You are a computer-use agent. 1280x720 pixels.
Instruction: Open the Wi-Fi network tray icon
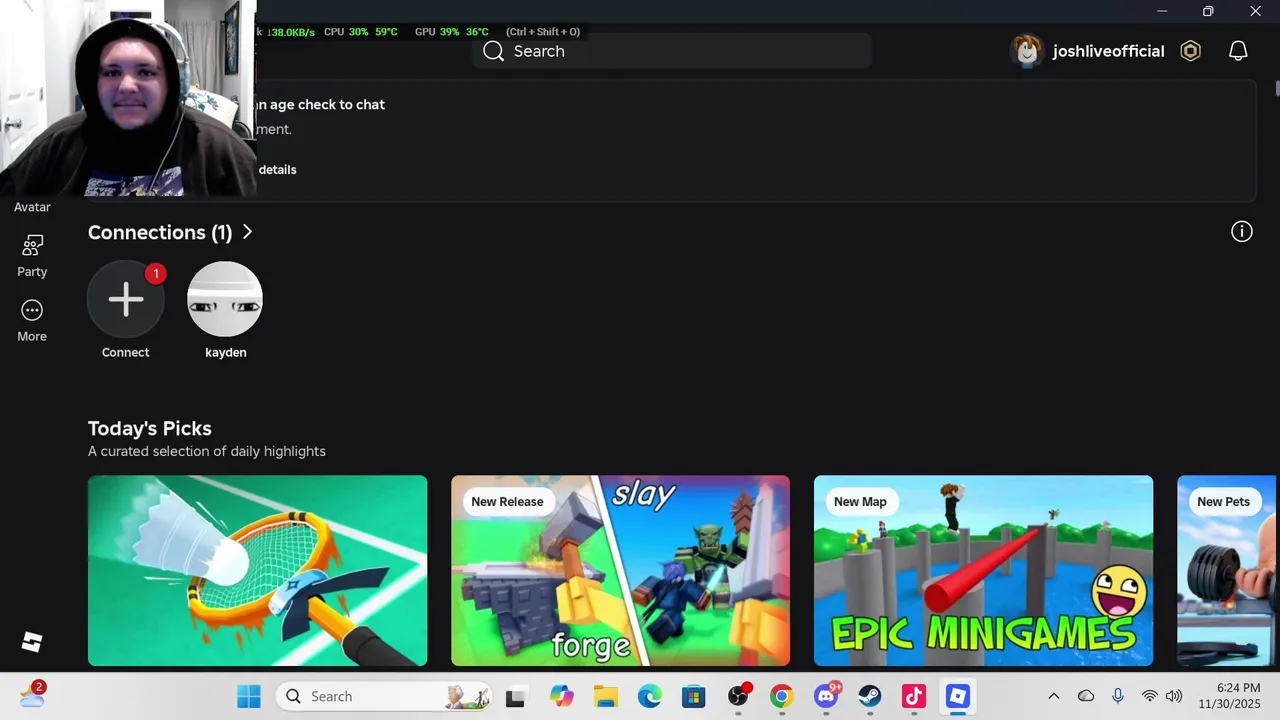1150,696
